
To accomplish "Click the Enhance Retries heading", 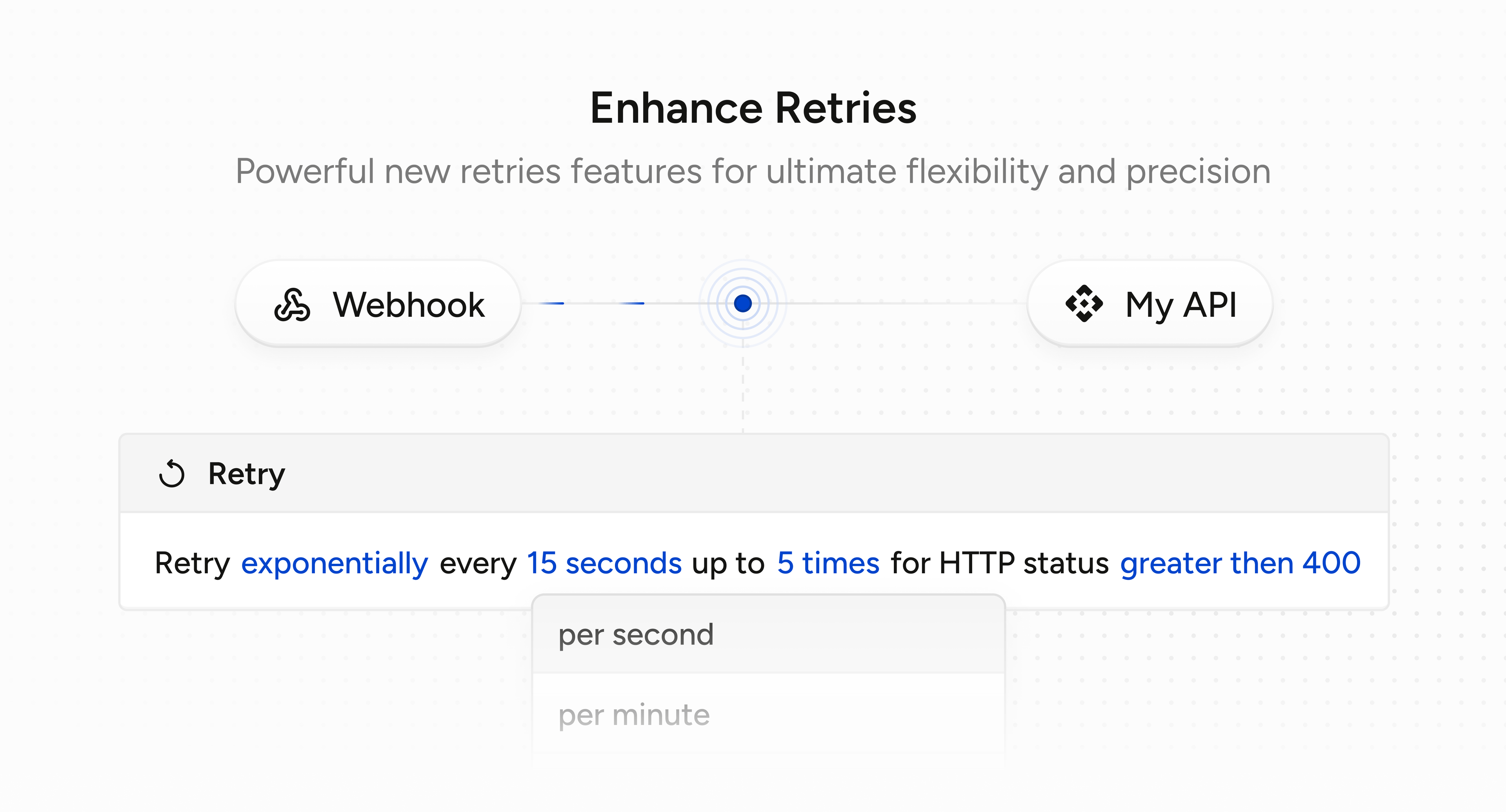I will click(x=753, y=108).
